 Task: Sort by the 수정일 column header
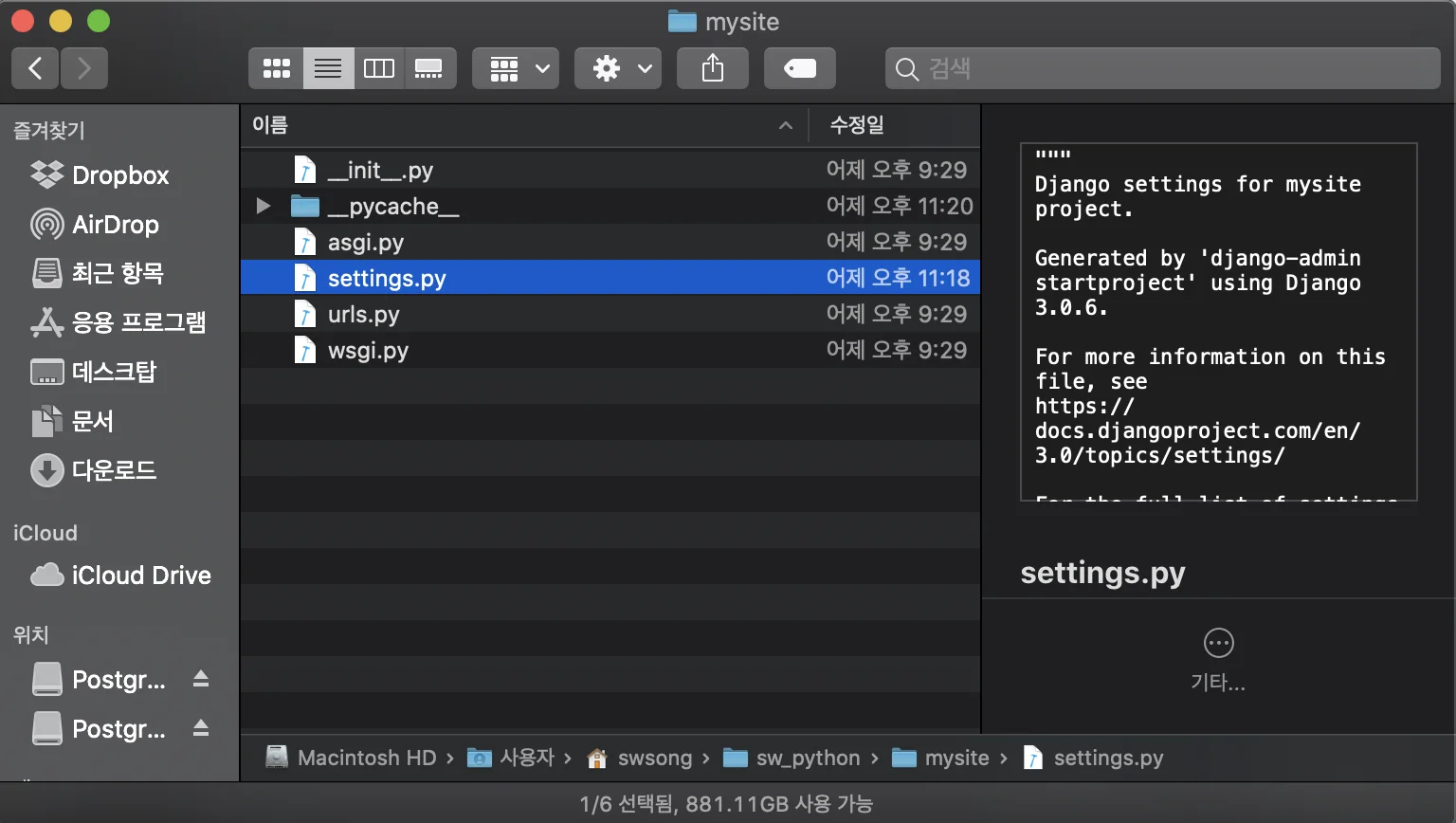(x=857, y=125)
